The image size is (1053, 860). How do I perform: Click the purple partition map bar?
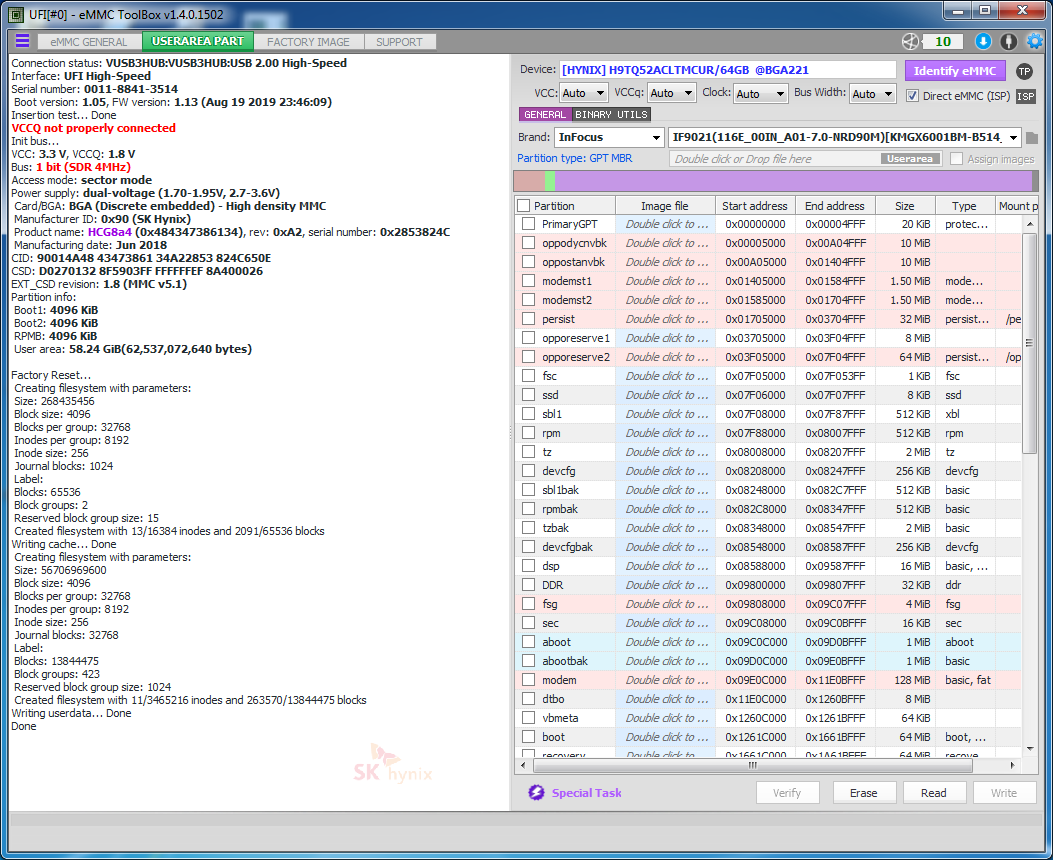click(x=792, y=181)
